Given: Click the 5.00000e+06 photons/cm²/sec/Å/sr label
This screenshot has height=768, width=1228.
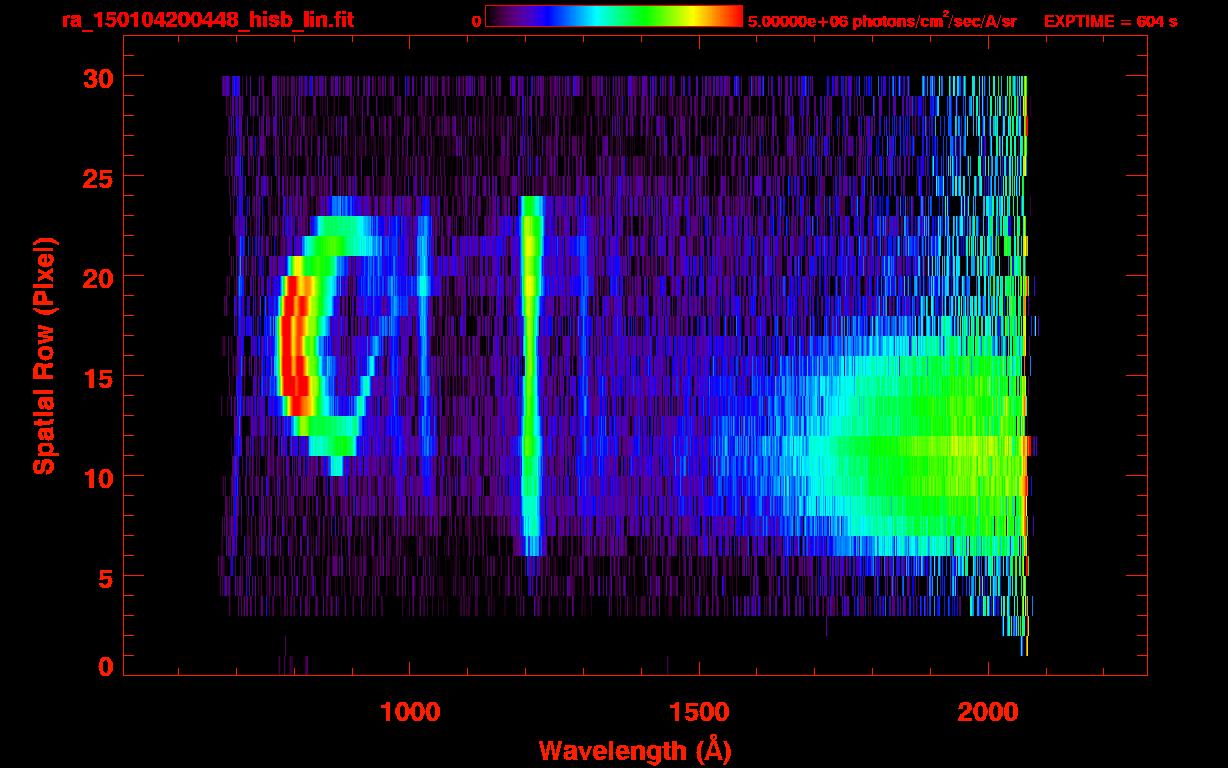Looking at the screenshot, I should [x=881, y=20].
